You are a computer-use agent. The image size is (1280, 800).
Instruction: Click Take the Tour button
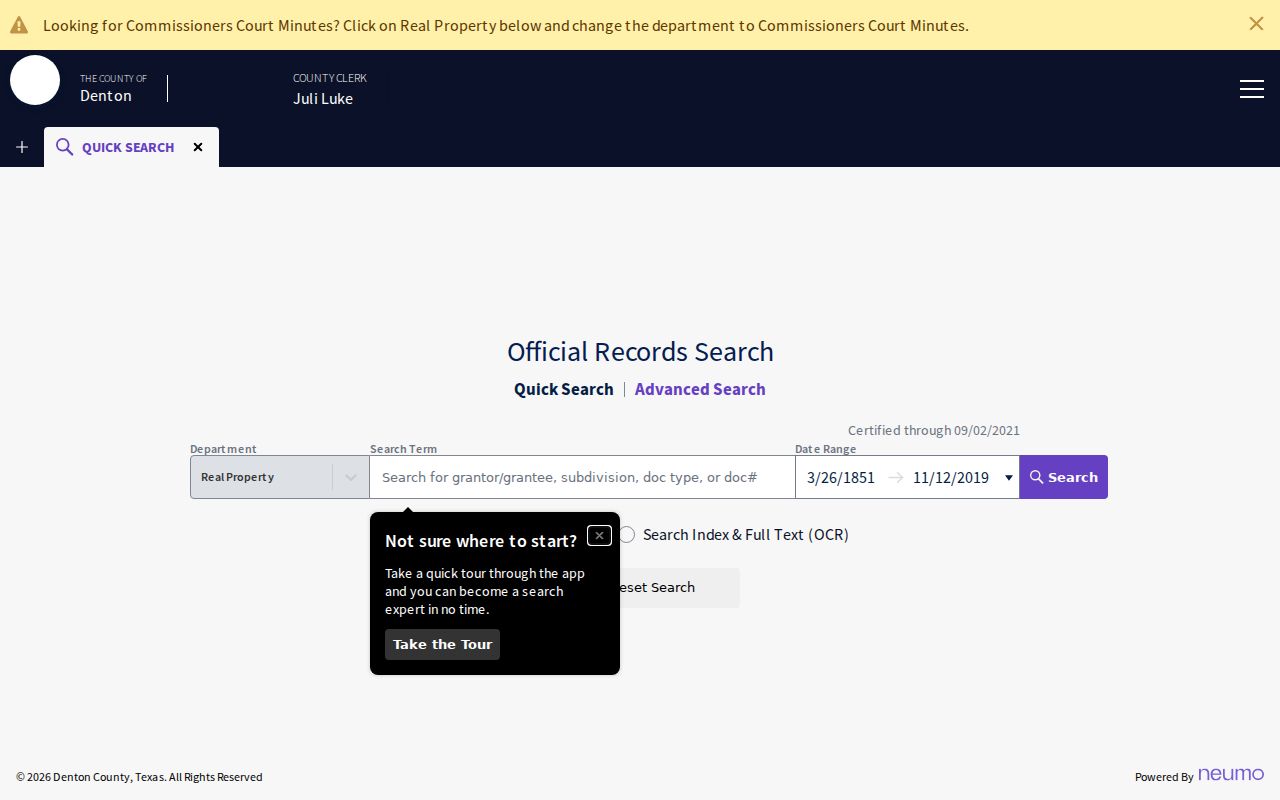[x=442, y=644]
